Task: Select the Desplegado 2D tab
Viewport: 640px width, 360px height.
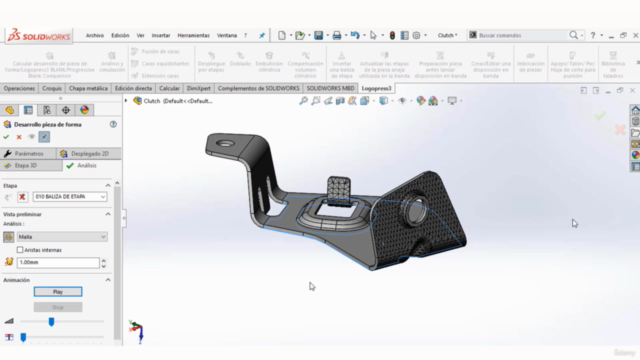Action: [x=89, y=153]
